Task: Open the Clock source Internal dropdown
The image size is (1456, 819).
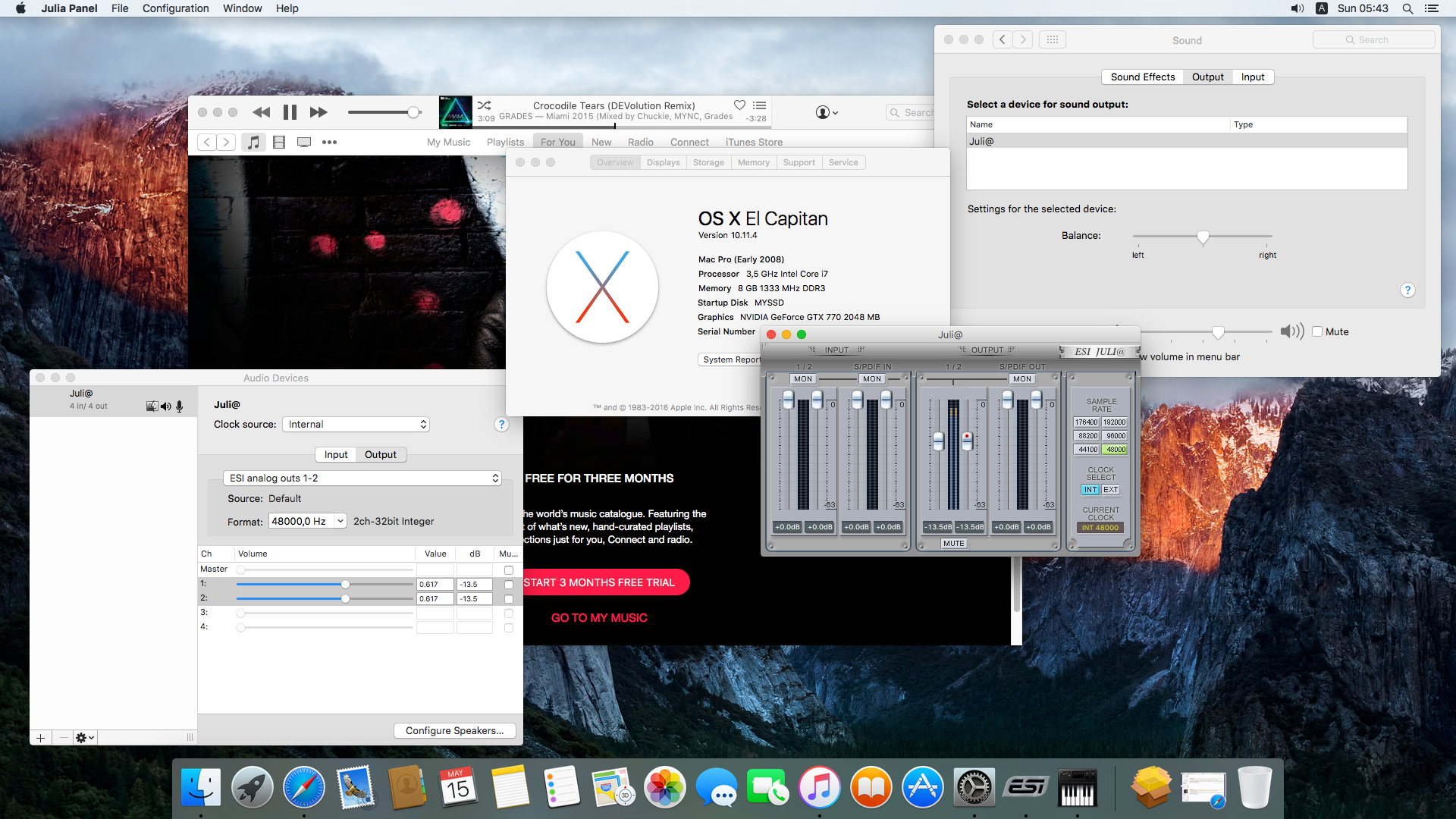Action: tap(356, 425)
